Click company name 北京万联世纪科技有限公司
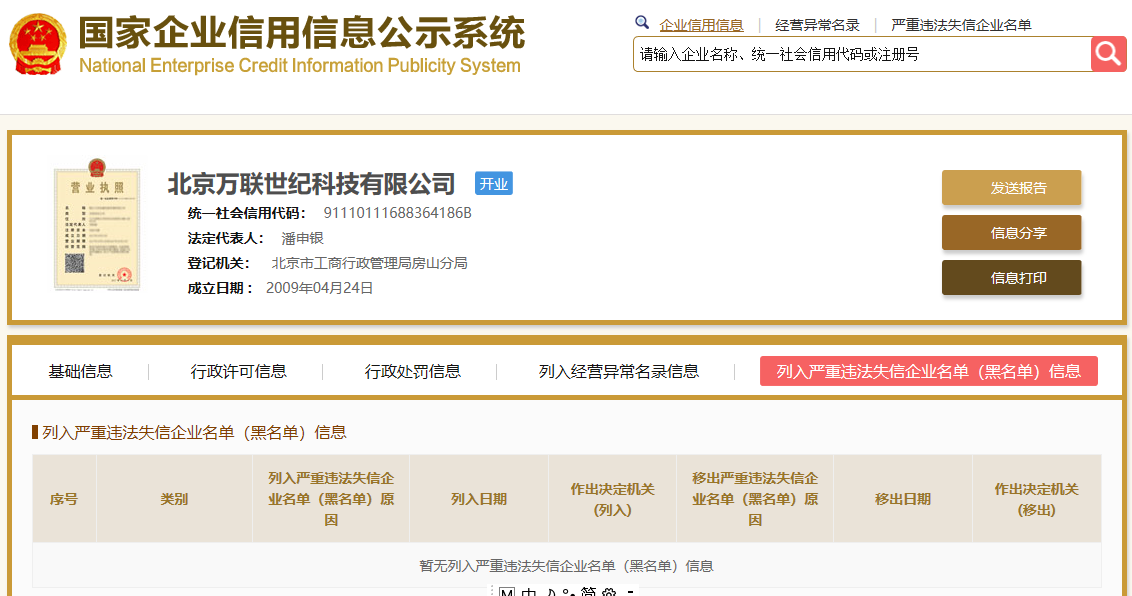This screenshot has height=596, width=1132. point(311,184)
